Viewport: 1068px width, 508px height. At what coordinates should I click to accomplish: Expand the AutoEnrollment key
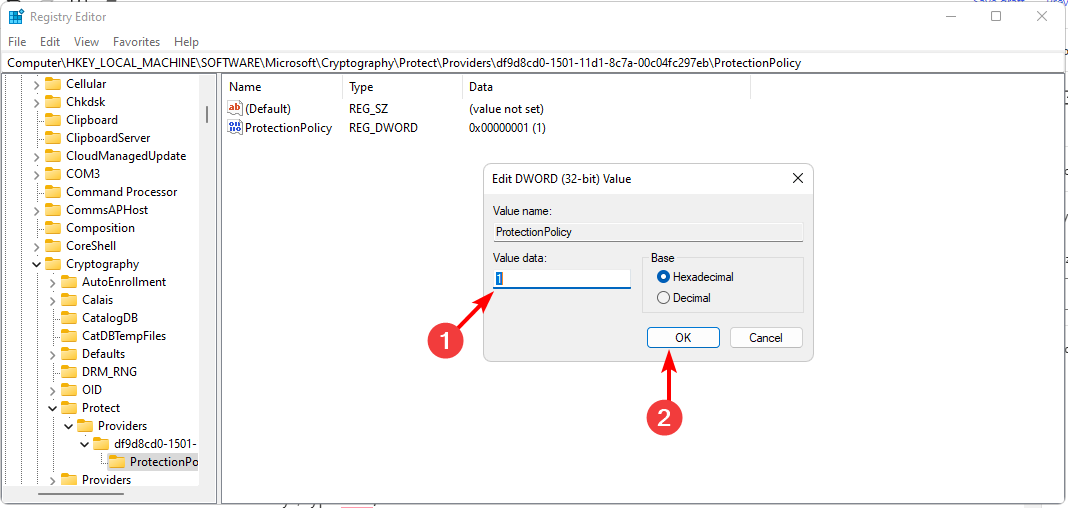pos(52,282)
